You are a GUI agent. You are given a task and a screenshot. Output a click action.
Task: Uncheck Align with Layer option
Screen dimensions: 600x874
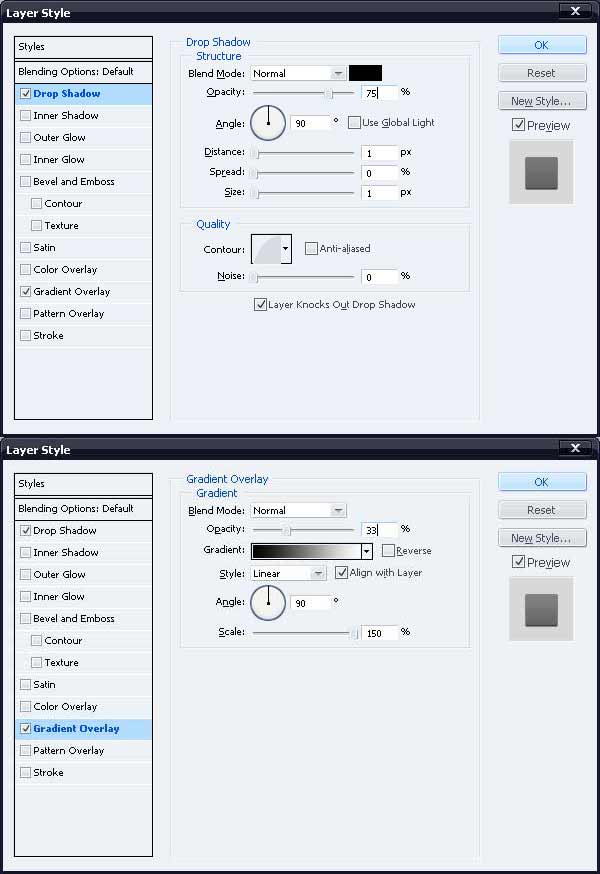342,573
